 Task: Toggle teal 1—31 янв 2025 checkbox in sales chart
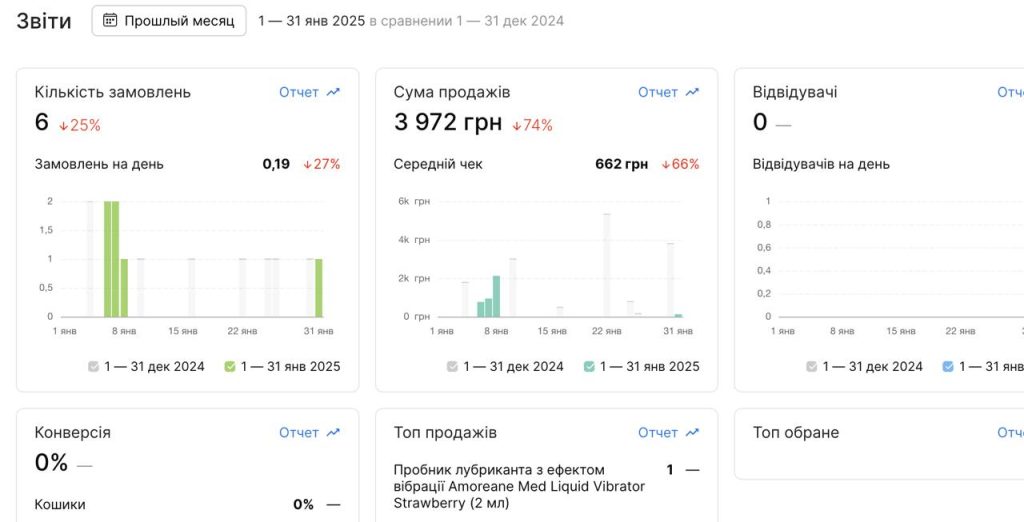pyautogui.click(x=589, y=367)
